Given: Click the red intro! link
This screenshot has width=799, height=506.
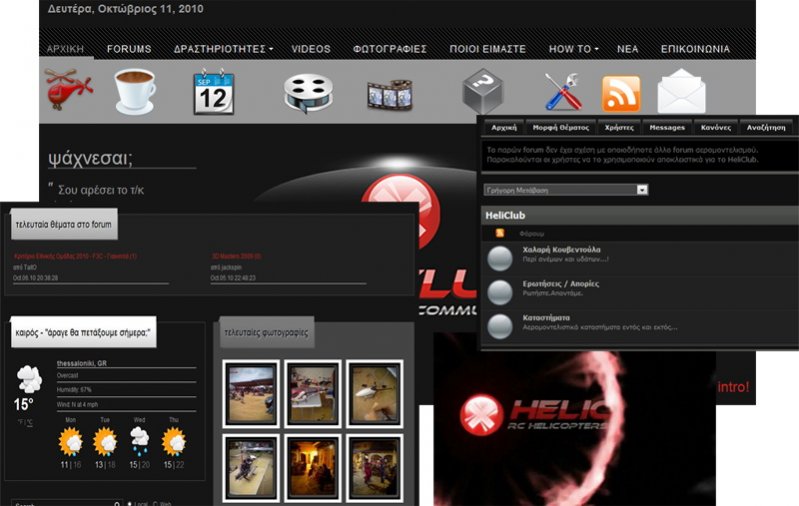Looking at the screenshot, I should 733,387.
